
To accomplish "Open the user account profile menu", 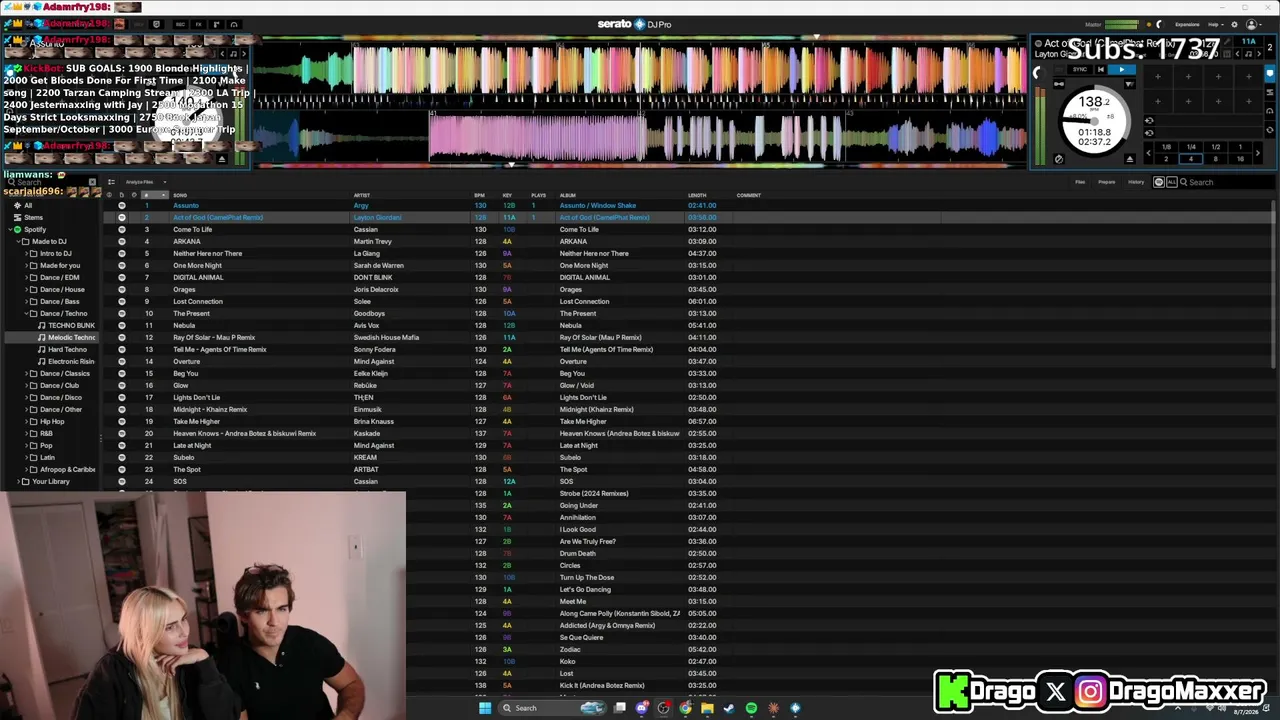I will (x=1251, y=24).
